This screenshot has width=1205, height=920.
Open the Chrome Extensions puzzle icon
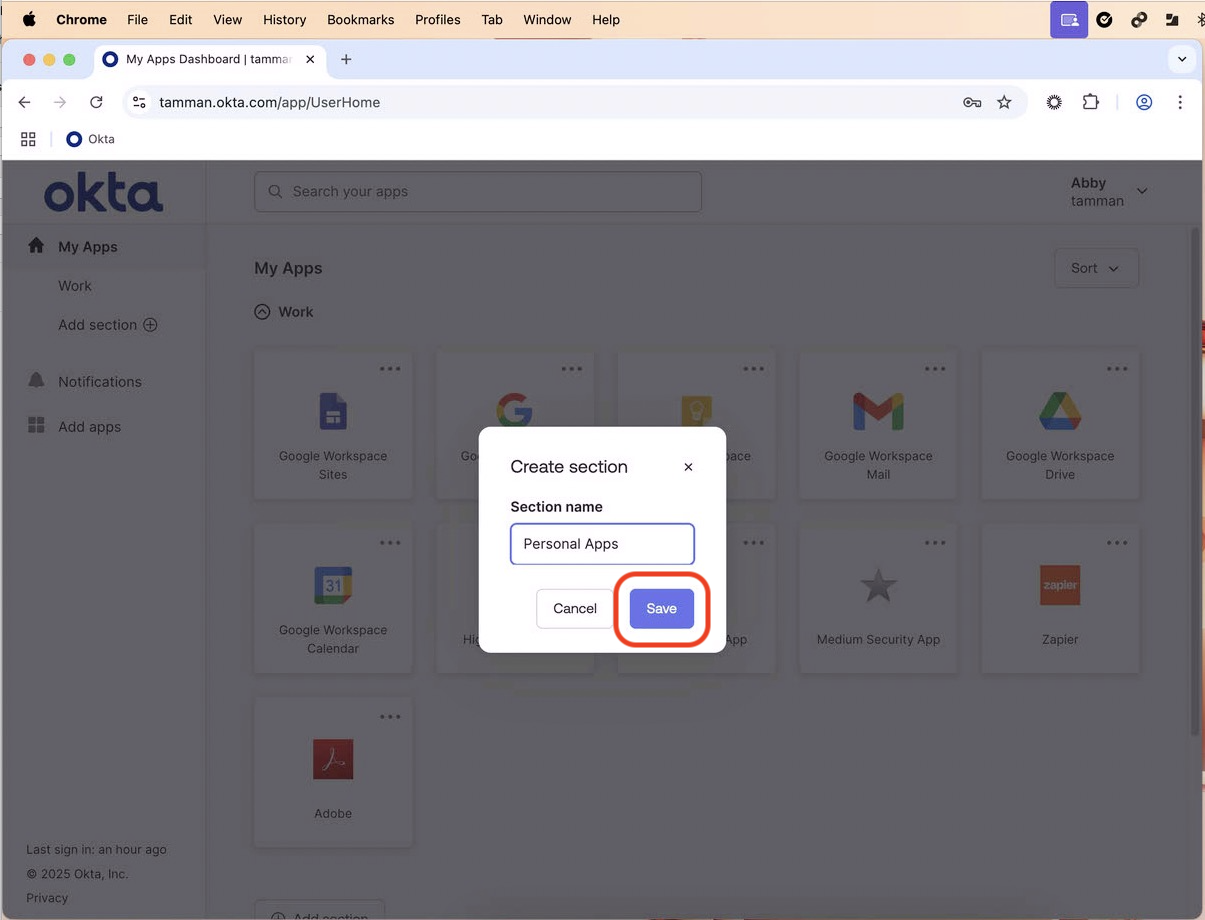[x=1091, y=102]
